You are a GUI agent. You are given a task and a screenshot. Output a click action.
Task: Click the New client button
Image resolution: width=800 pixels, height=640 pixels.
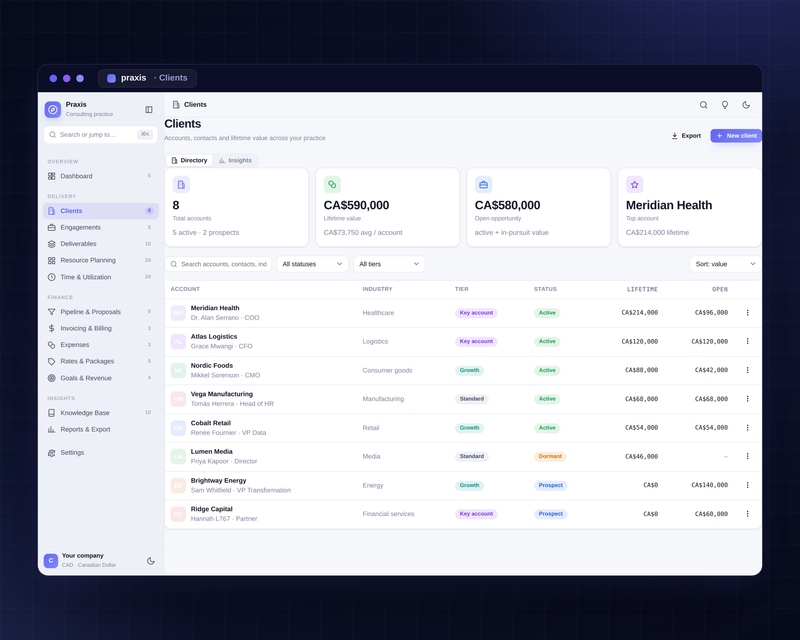point(736,136)
